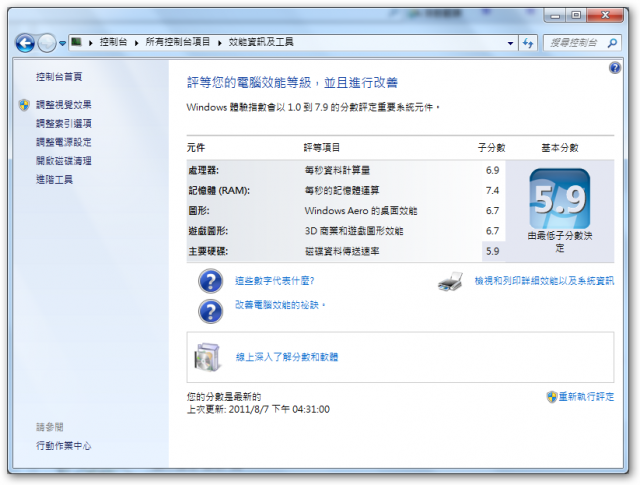Click the 上次更新 timestamp text
The height and width of the screenshot is (485, 640).
pyautogui.click(x=258, y=409)
